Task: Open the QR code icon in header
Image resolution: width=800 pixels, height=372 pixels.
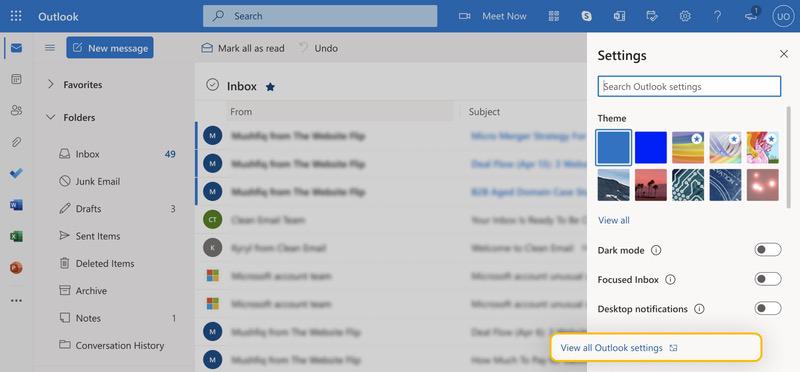Action: coord(554,16)
